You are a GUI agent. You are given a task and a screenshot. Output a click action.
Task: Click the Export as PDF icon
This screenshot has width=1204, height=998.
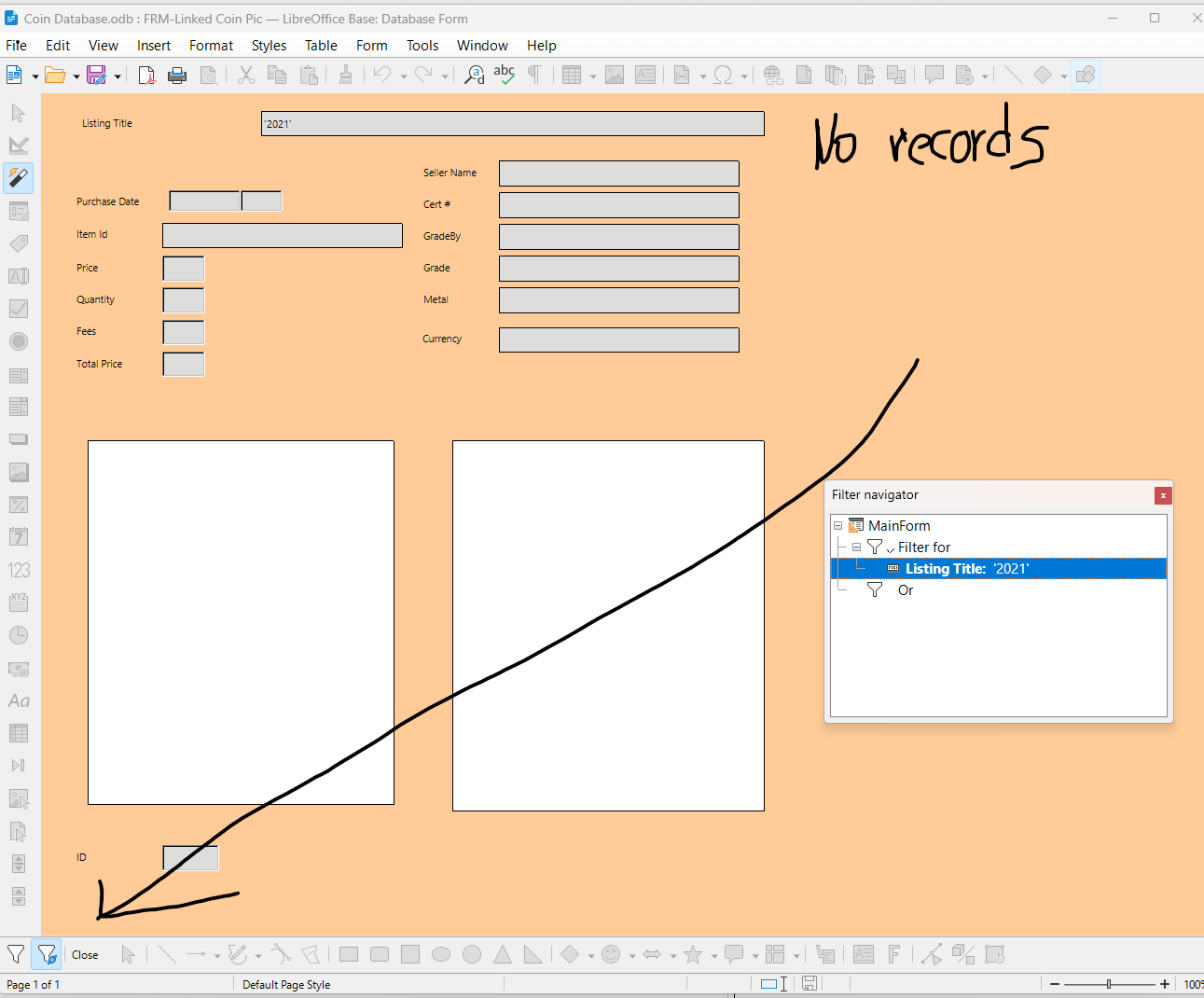click(146, 76)
